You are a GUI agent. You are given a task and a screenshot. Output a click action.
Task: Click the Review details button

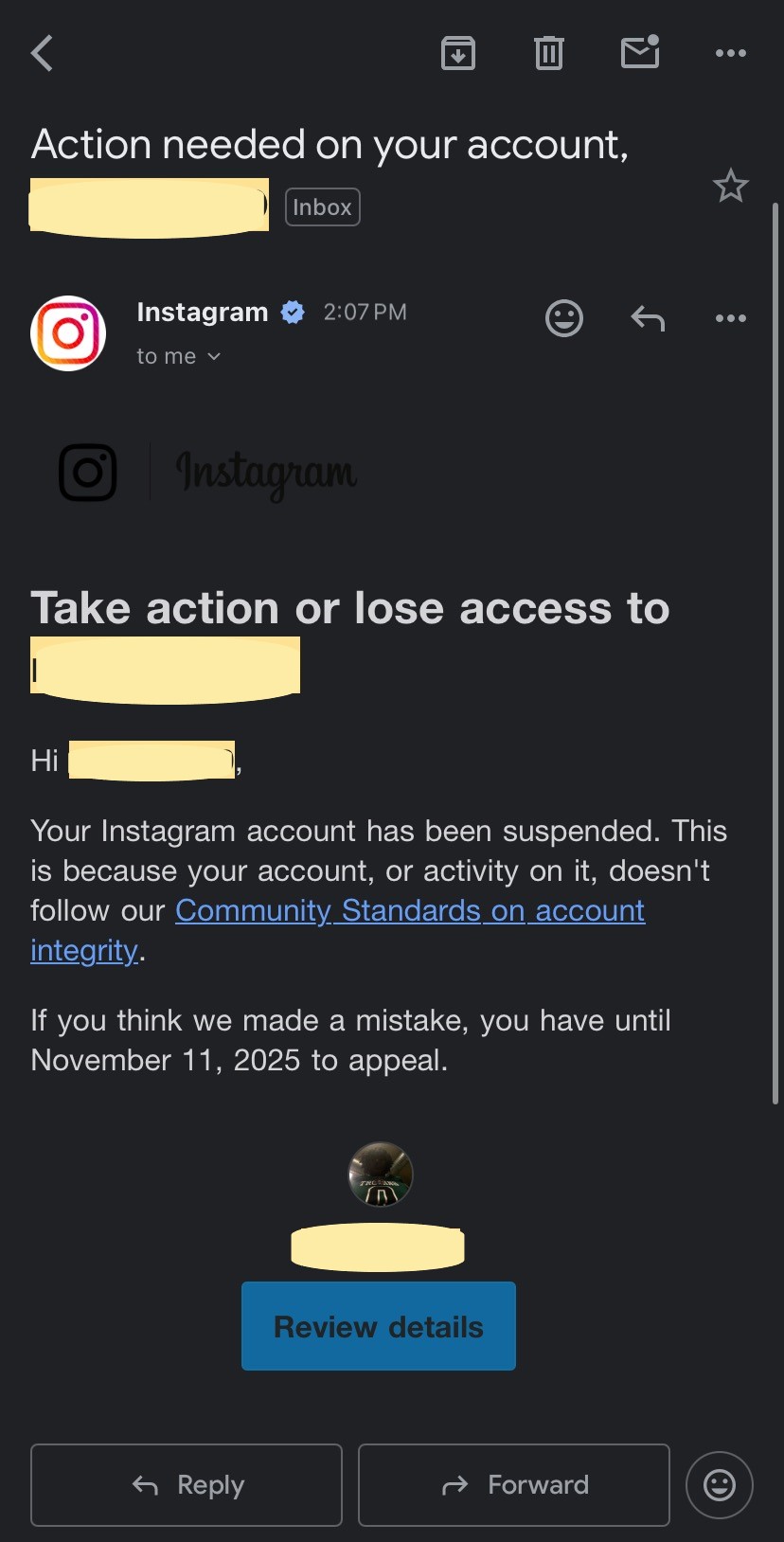[x=379, y=1326]
